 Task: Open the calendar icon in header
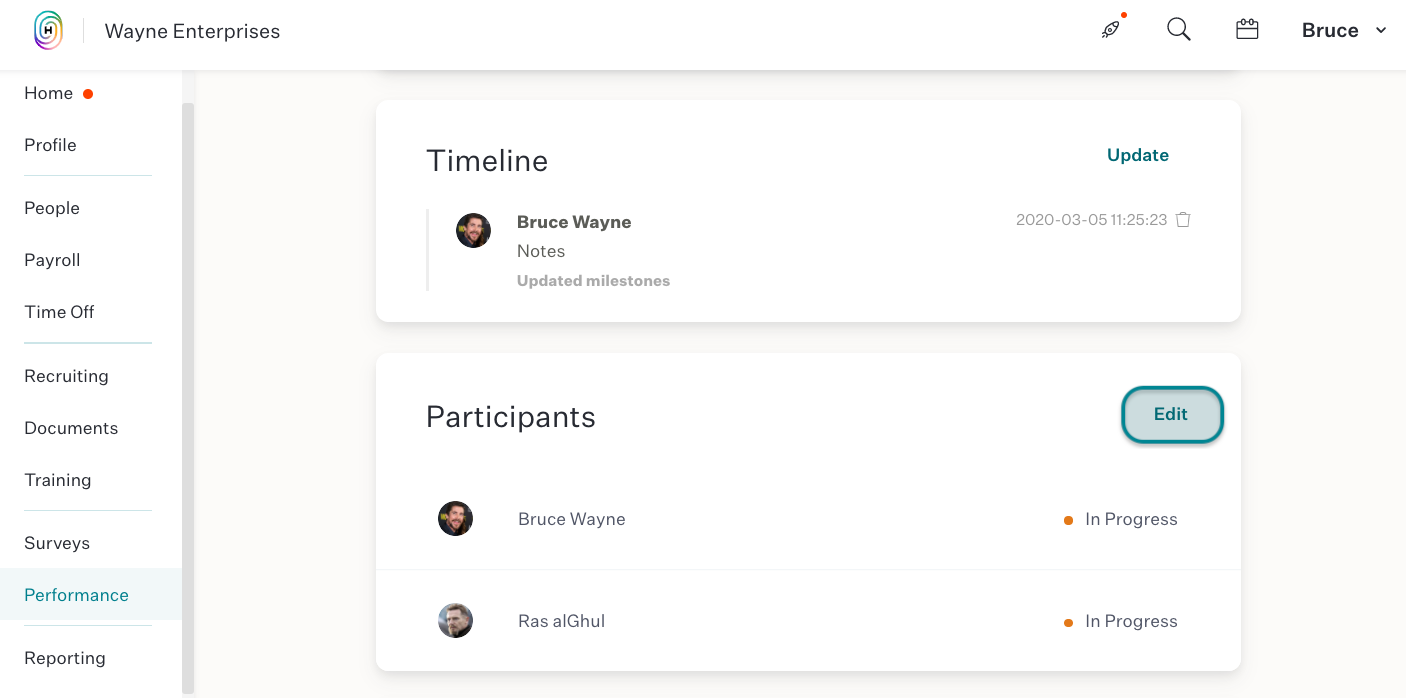1247,30
